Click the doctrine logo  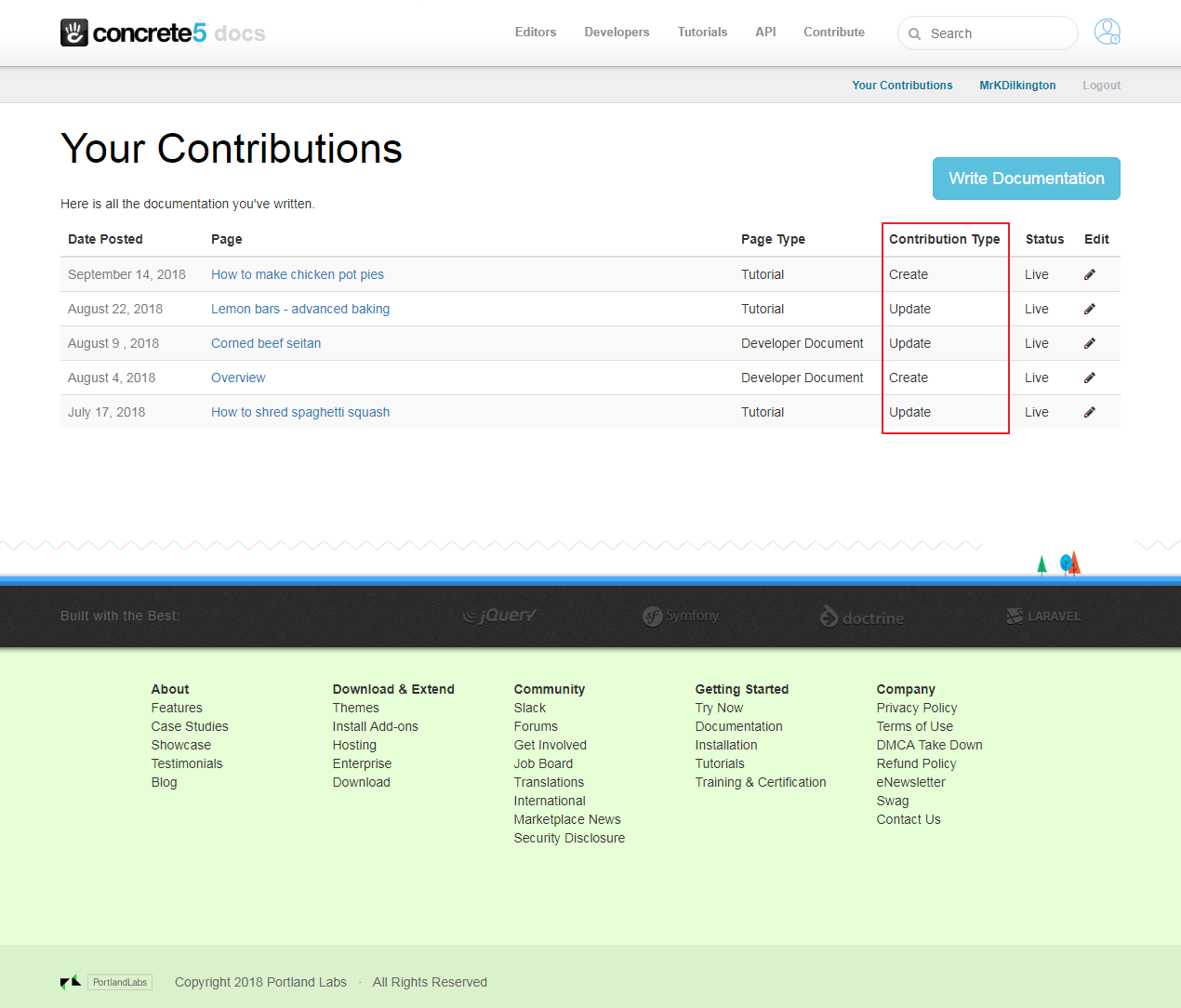pyautogui.click(x=860, y=616)
